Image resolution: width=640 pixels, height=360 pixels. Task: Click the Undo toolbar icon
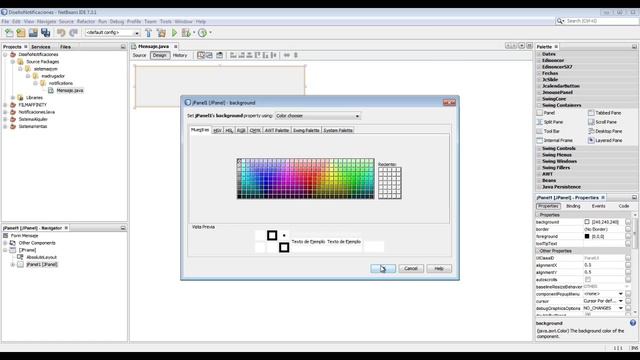tap(61, 33)
